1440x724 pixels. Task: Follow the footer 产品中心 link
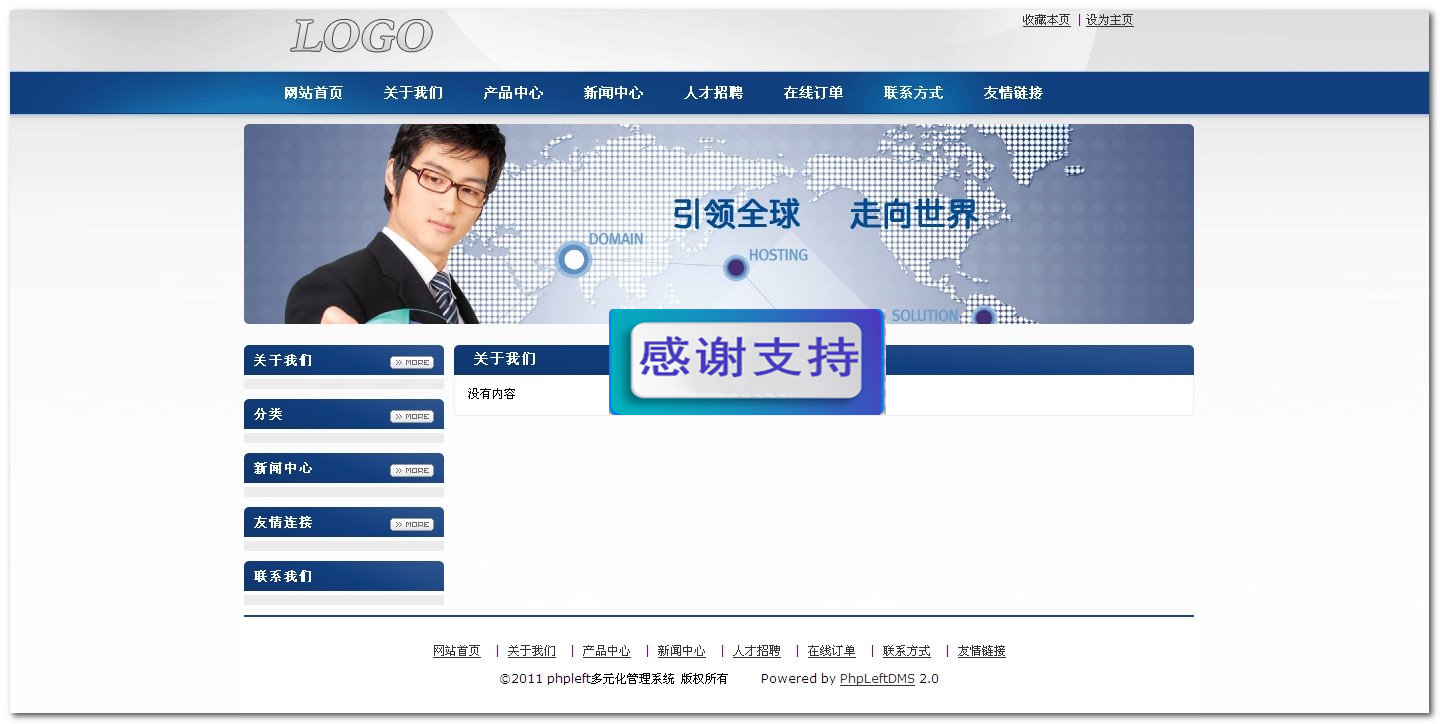pos(606,651)
